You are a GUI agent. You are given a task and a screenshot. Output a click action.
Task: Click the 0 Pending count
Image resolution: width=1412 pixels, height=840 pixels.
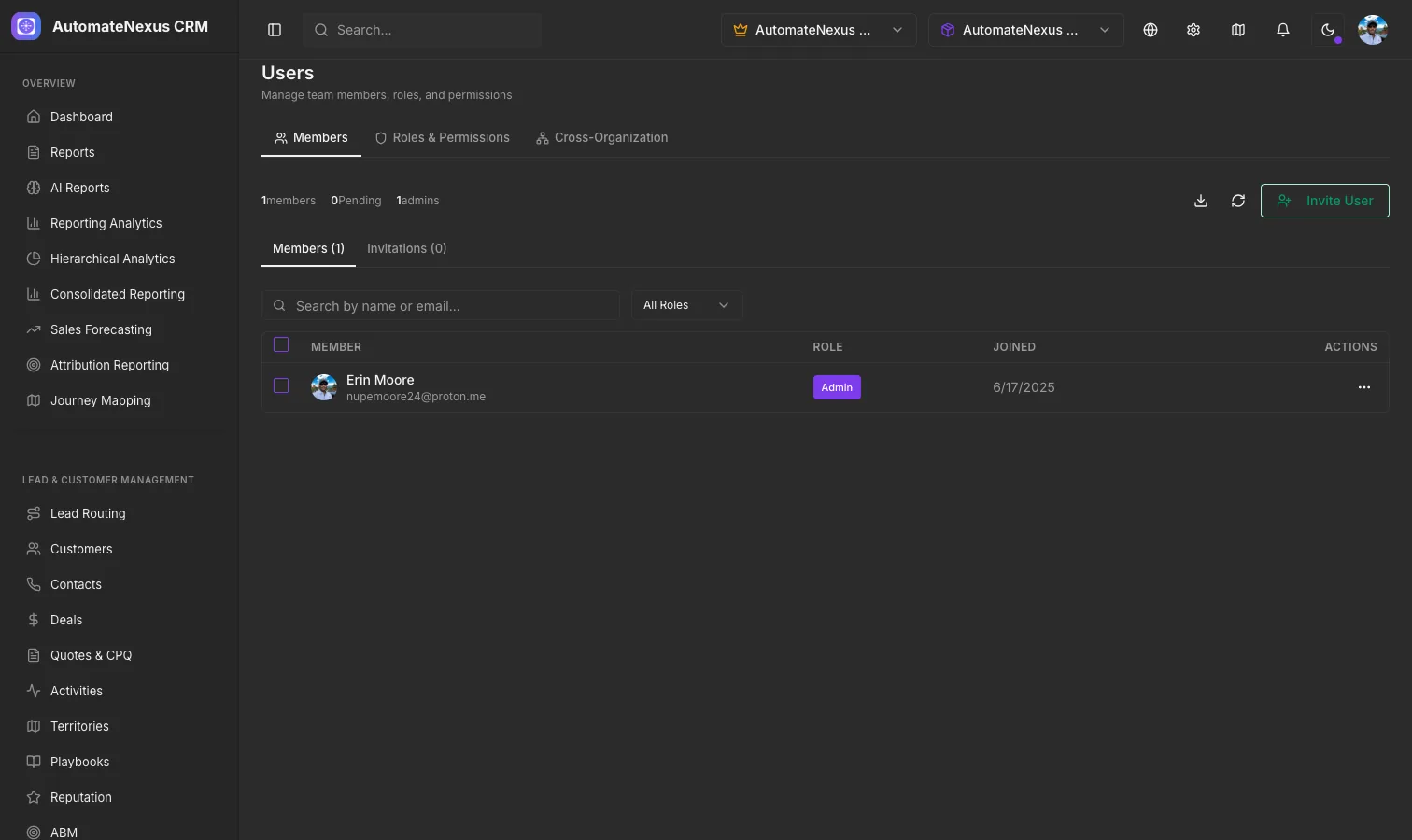point(356,201)
